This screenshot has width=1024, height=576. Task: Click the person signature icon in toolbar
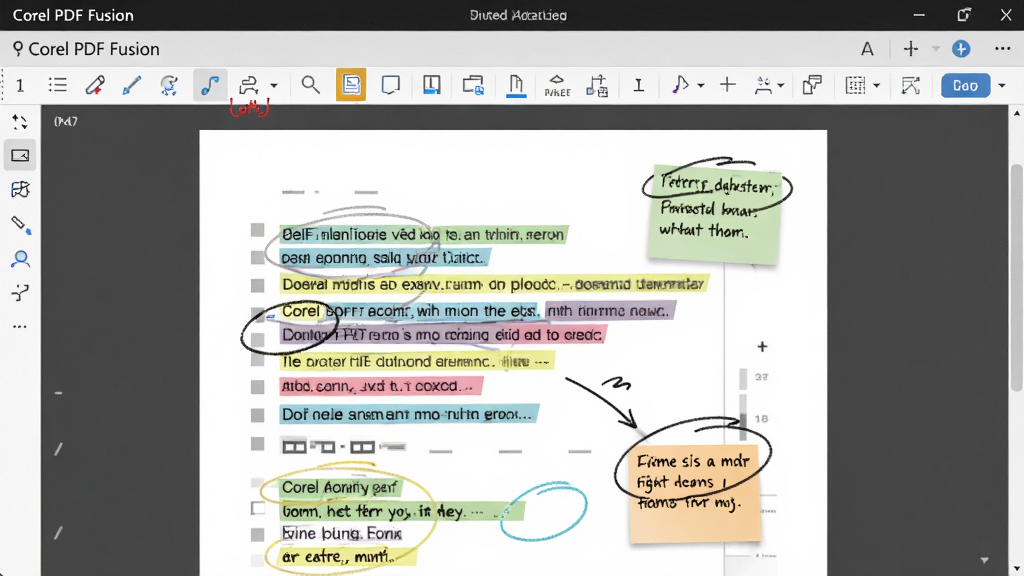pyautogui.click(x=763, y=85)
